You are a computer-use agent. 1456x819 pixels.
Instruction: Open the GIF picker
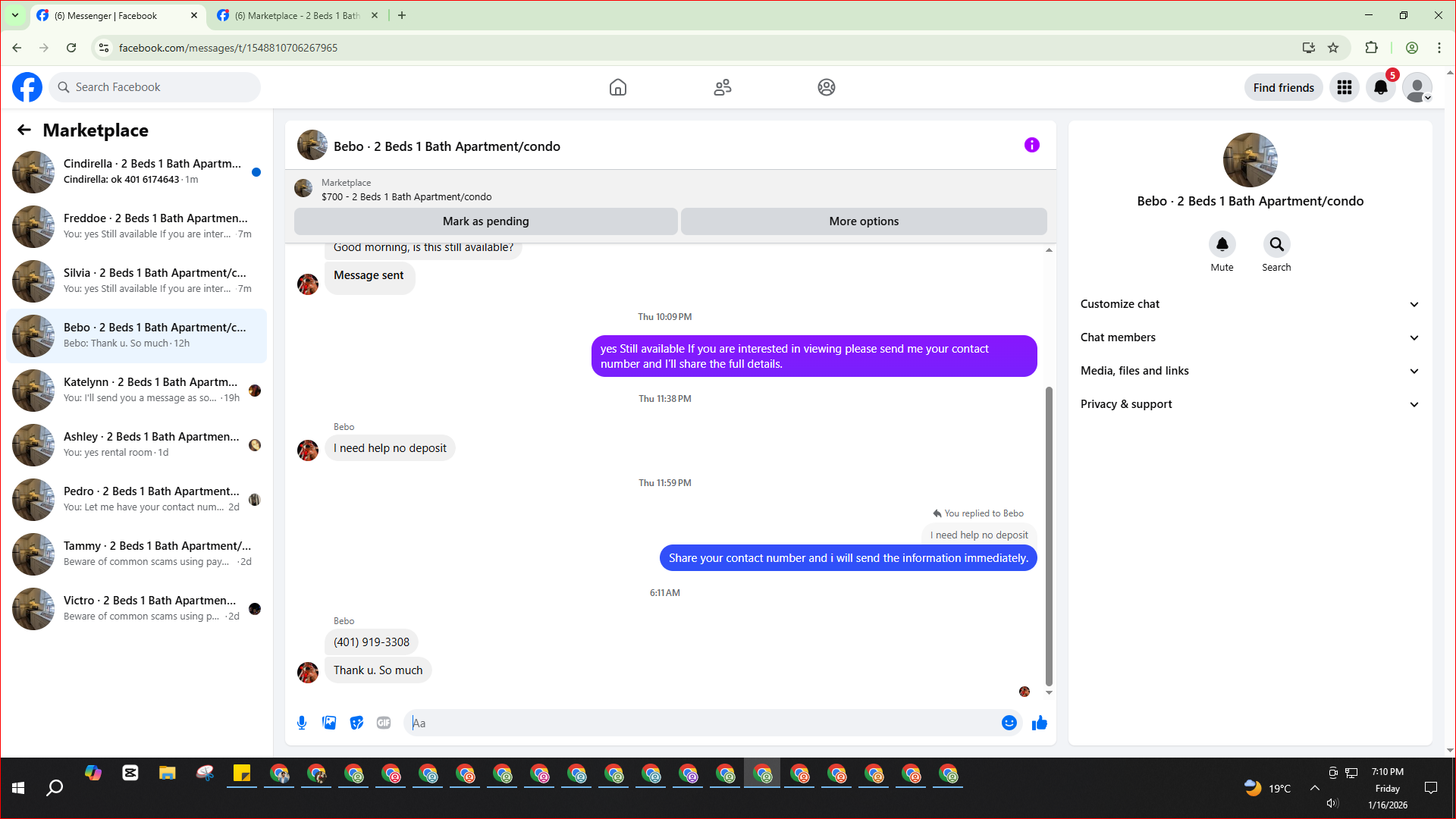coord(384,723)
